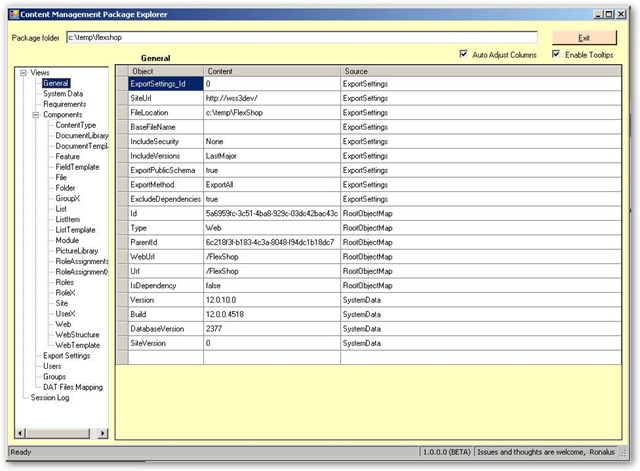Click the ParentId GUID value cell
This screenshot has width=640, height=471.
pyautogui.click(x=272, y=242)
